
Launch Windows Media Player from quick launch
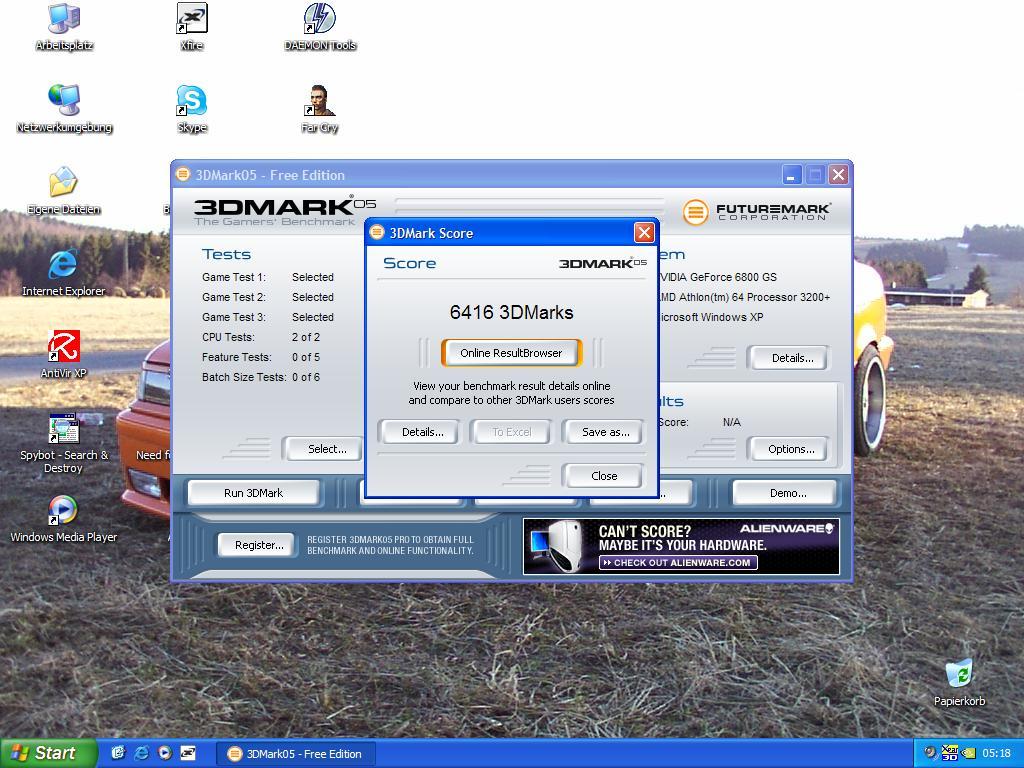(x=165, y=754)
